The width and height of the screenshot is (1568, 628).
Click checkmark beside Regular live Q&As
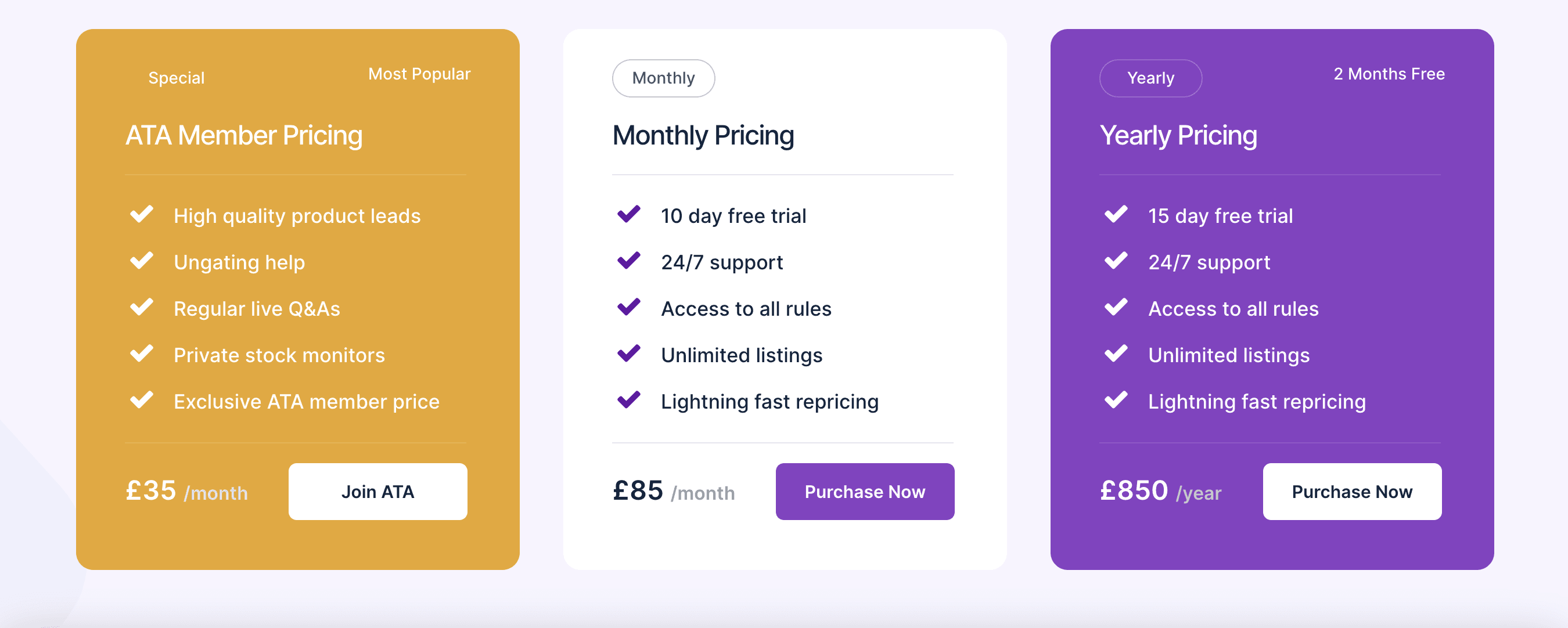[142, 308]
